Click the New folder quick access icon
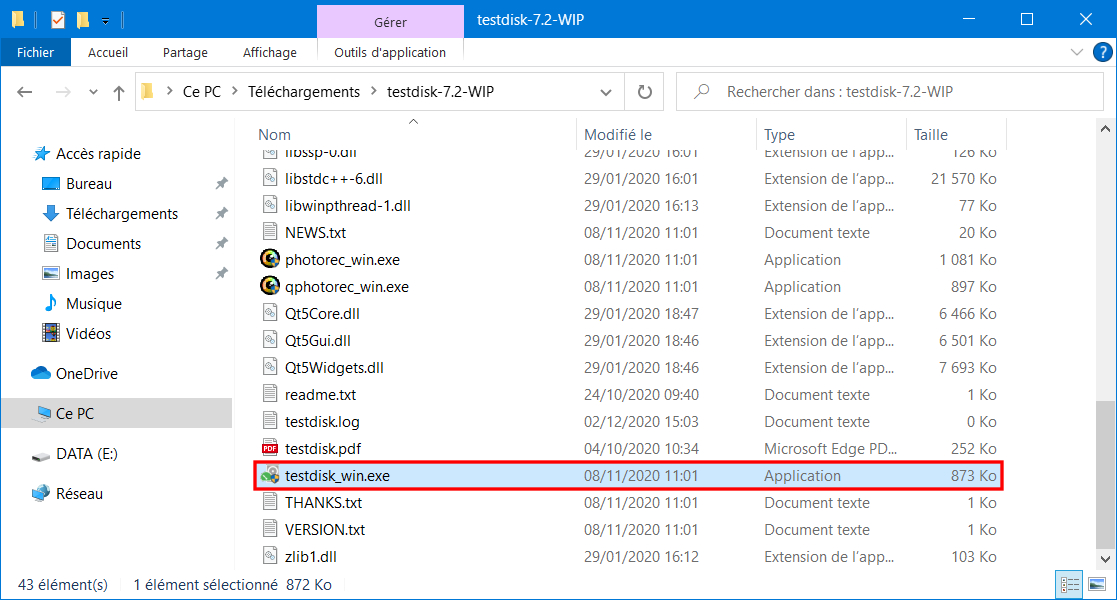 click(x=83, y=20)
